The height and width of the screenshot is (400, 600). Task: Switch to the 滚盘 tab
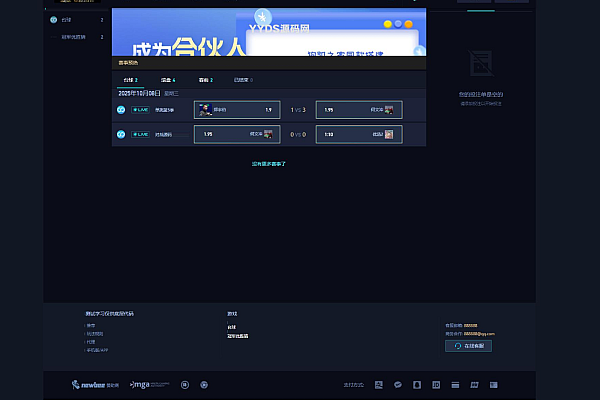click(167, 79)
